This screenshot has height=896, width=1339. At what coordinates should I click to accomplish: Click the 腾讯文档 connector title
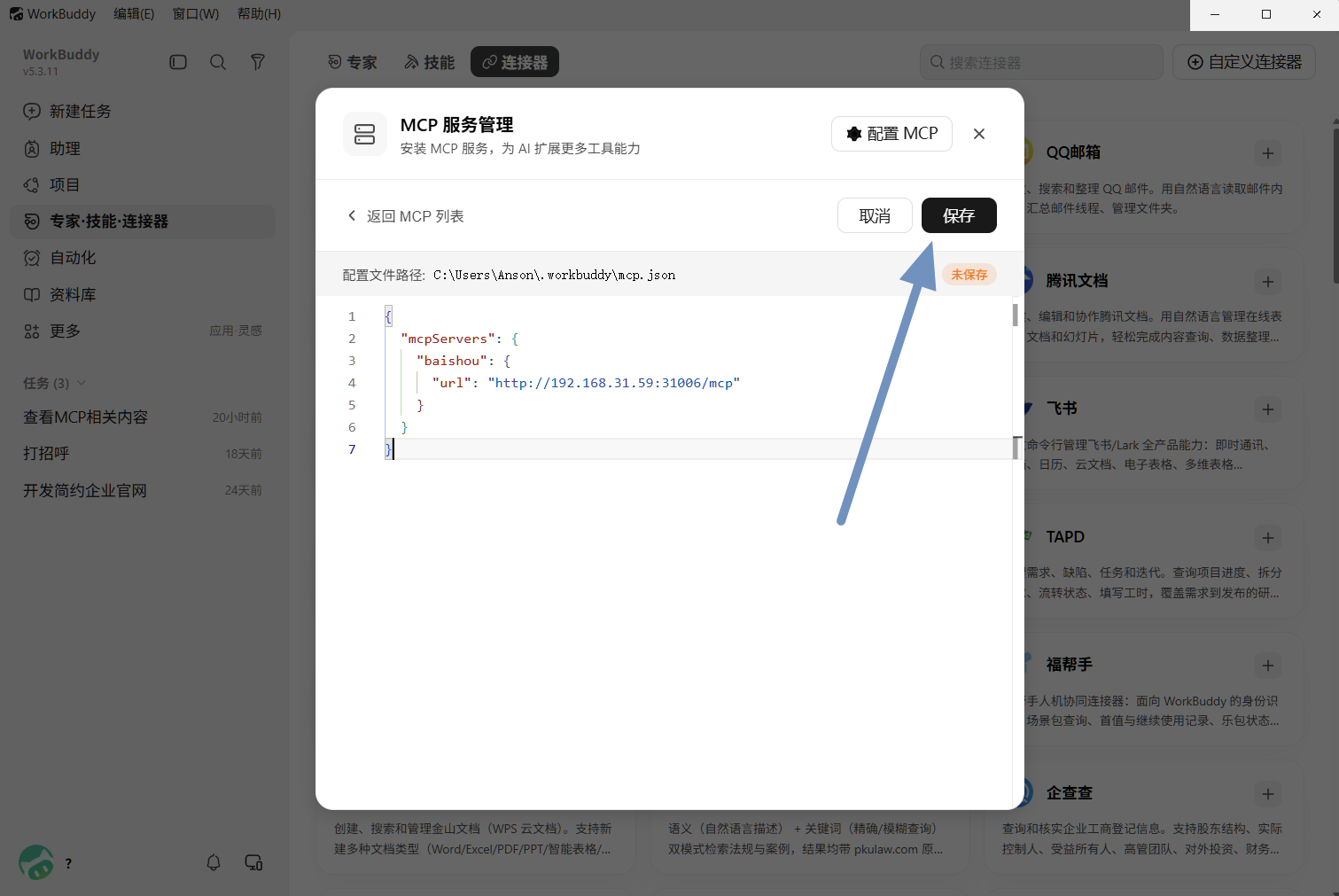(1077, 281)
